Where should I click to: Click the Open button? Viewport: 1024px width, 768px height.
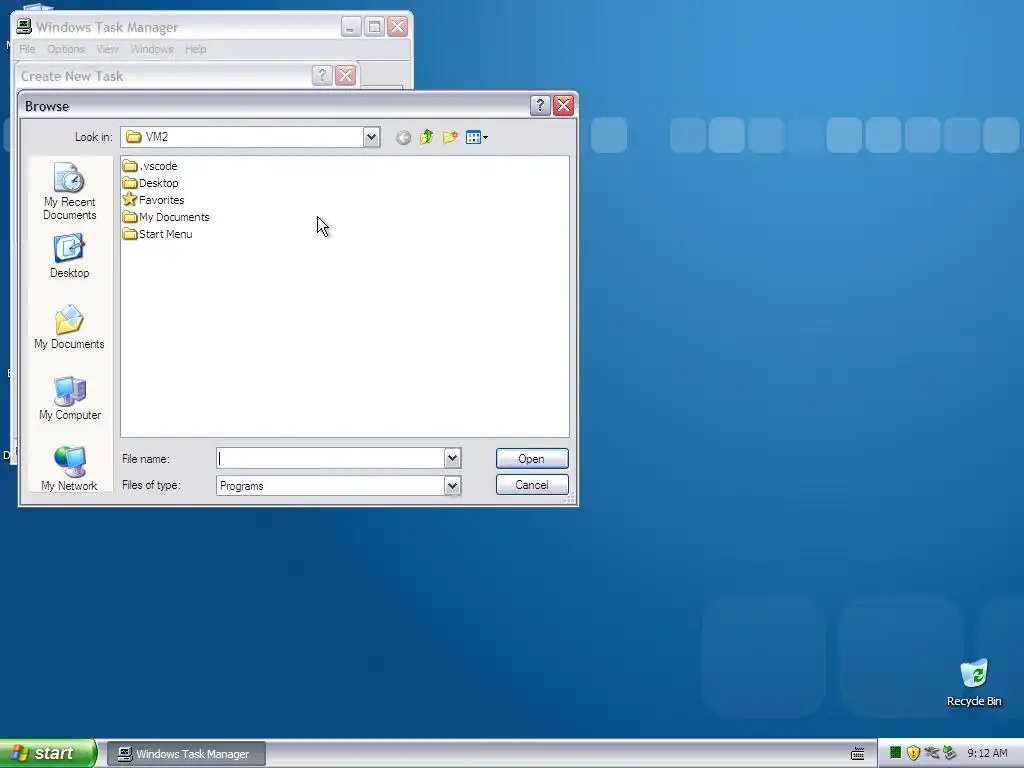tap(532, 458)
